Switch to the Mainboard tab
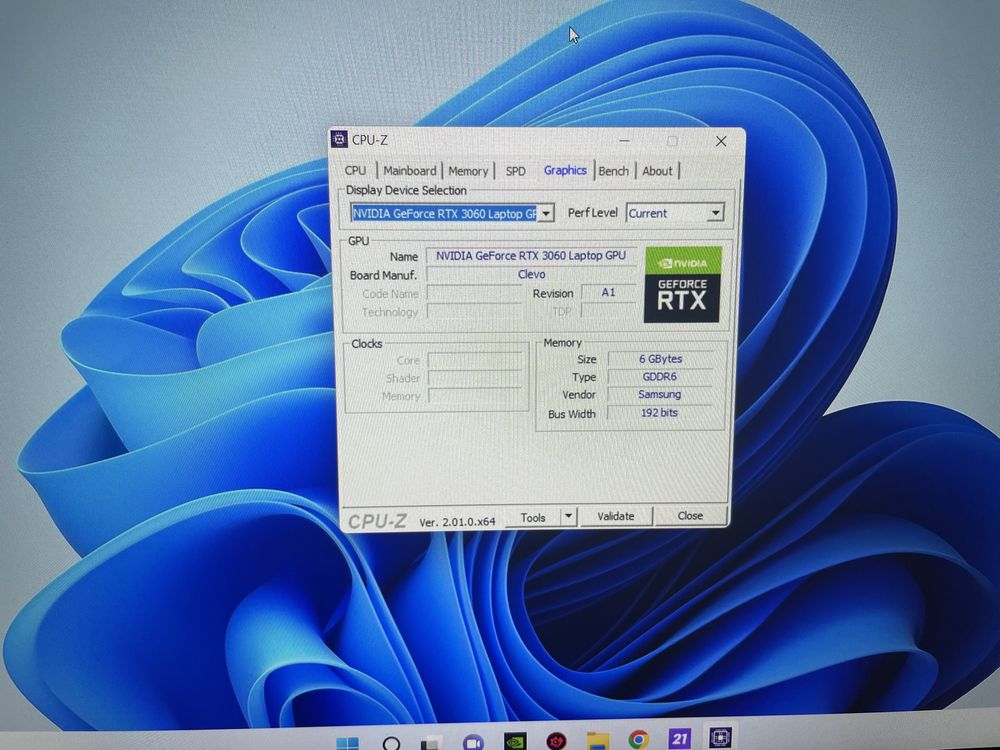Image resolution: width=1000 pixels, height=750 pixels. (409, 171)
